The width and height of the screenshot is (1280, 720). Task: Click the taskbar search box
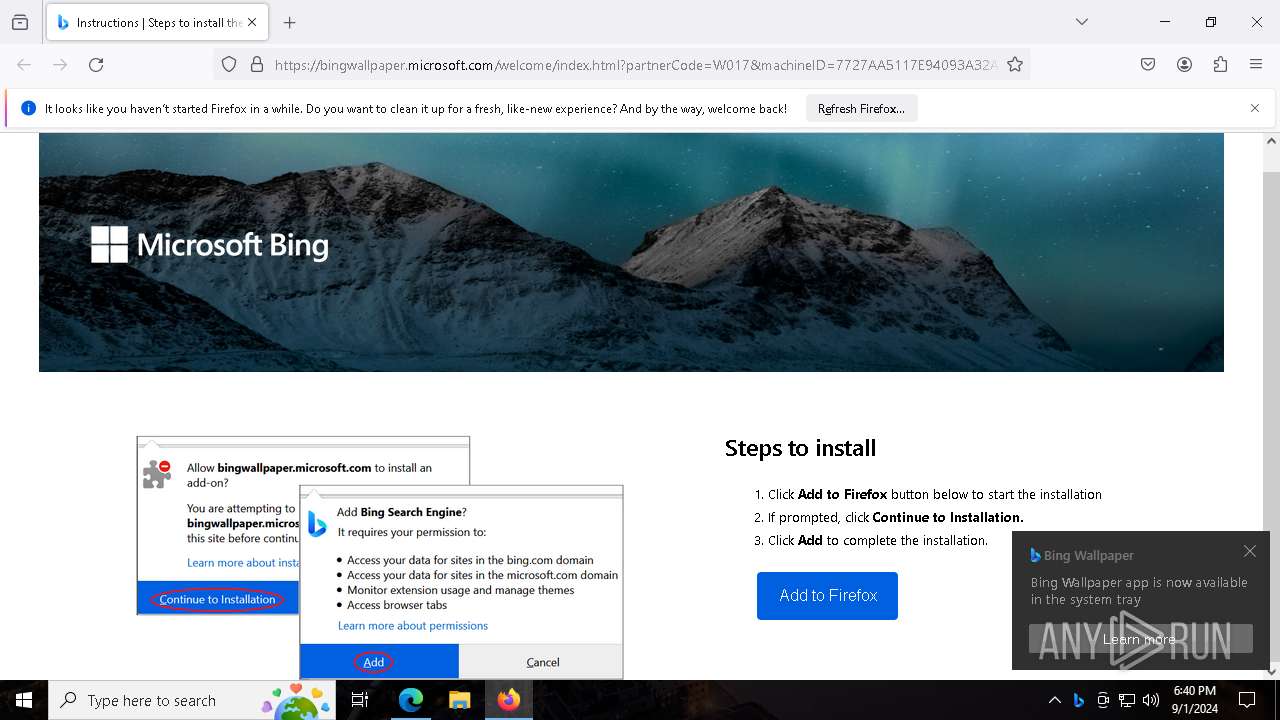tap(192, 700)
